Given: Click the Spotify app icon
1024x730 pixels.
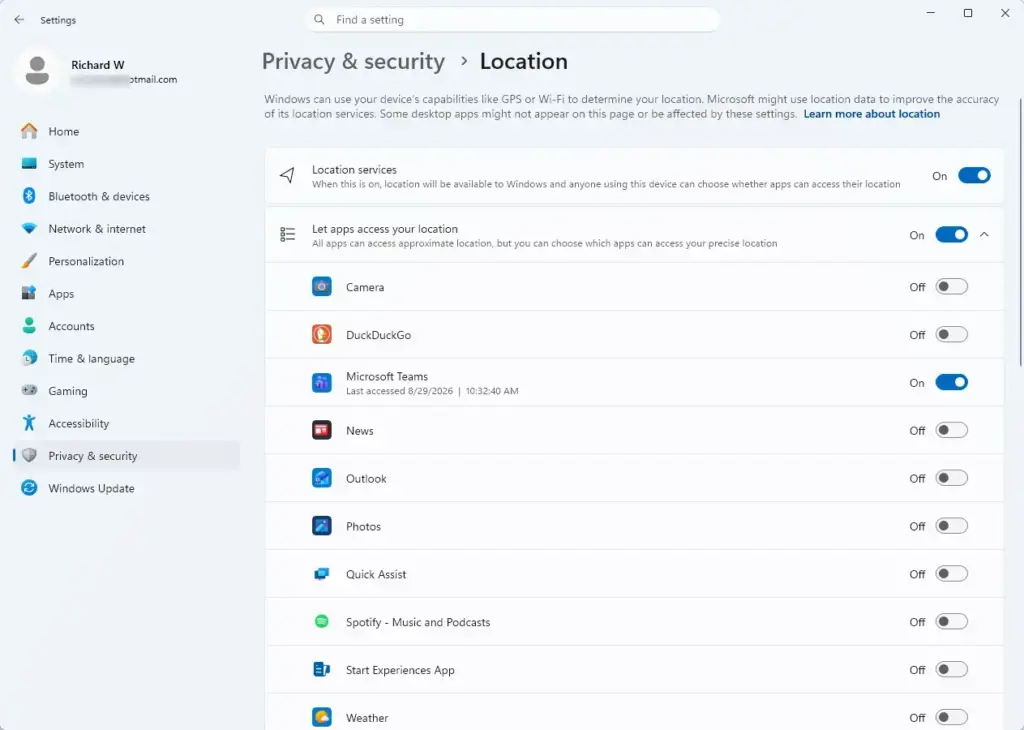Looking at the screenshot, I should pos(321,622).
